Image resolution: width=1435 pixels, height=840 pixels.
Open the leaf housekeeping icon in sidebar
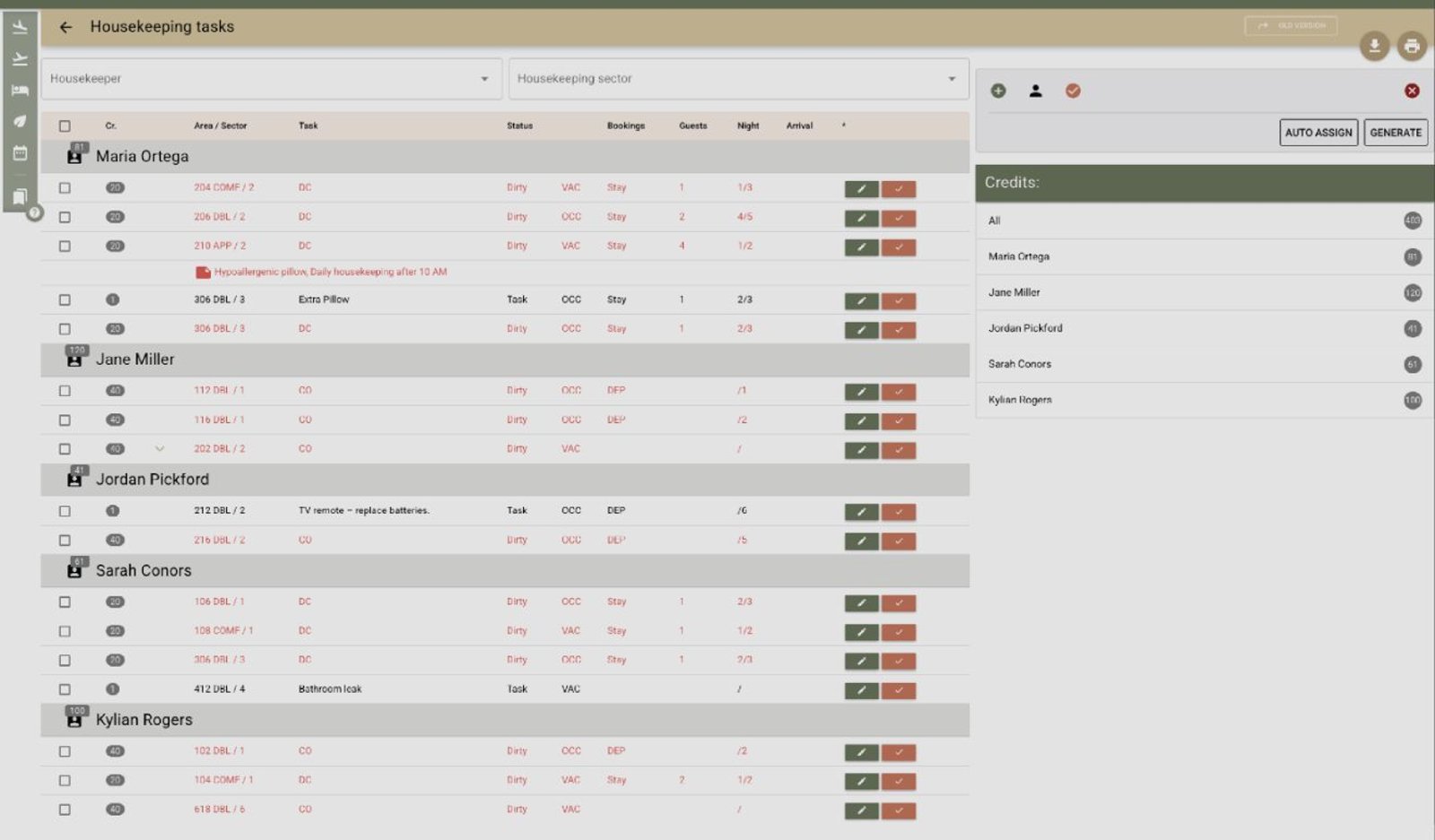pyautogui.click(x=20, y=121)
